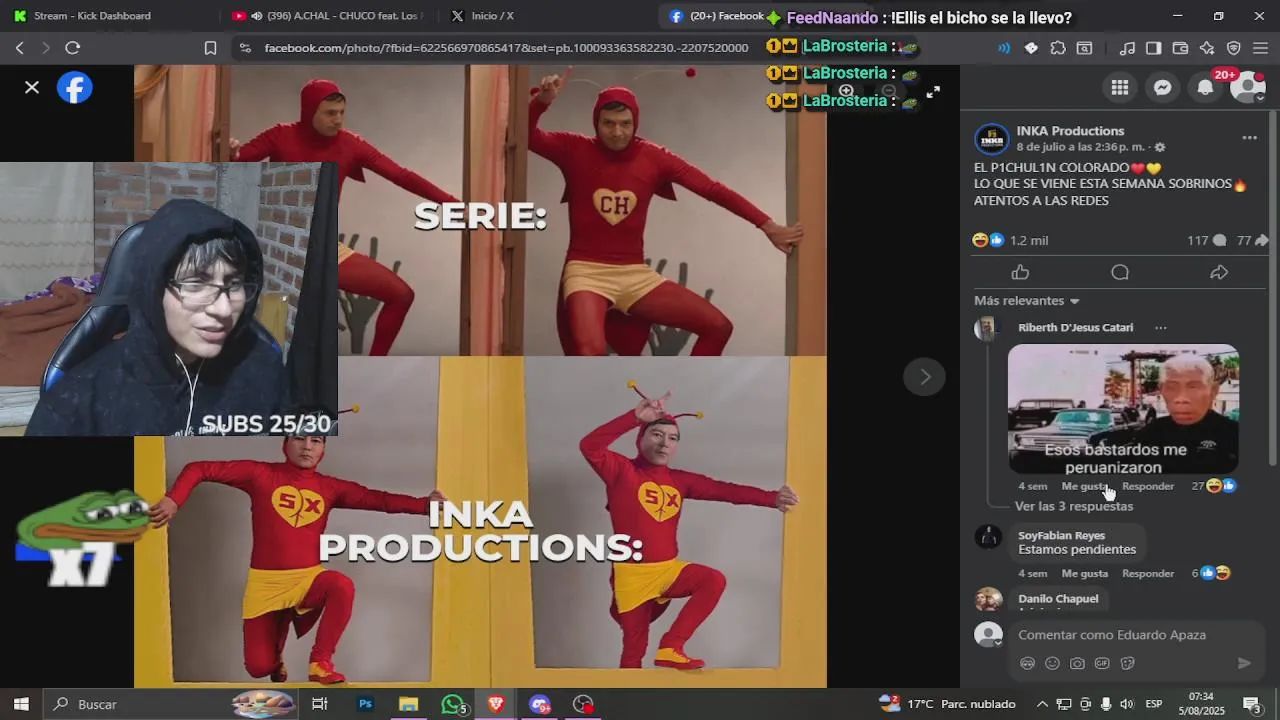Insert a GIF in comment
Screen dimensions: 1280x720
click(1102, 663)
